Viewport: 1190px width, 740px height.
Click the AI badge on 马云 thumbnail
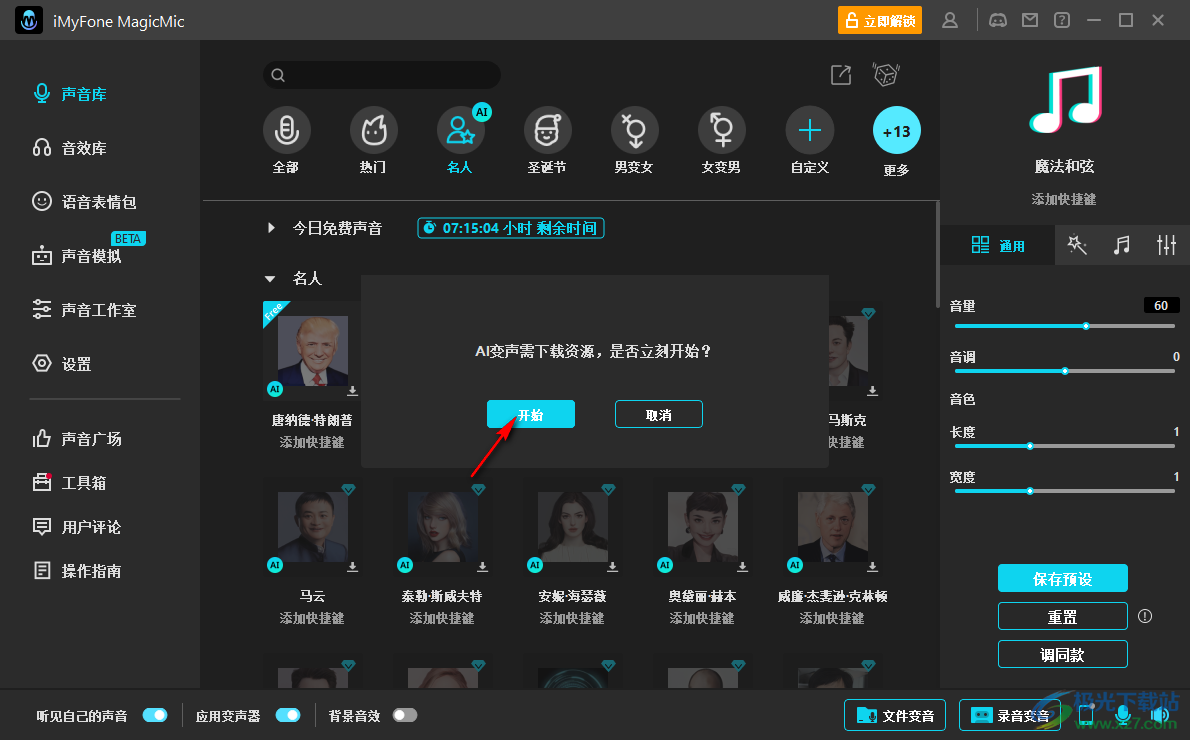point(275,565)
